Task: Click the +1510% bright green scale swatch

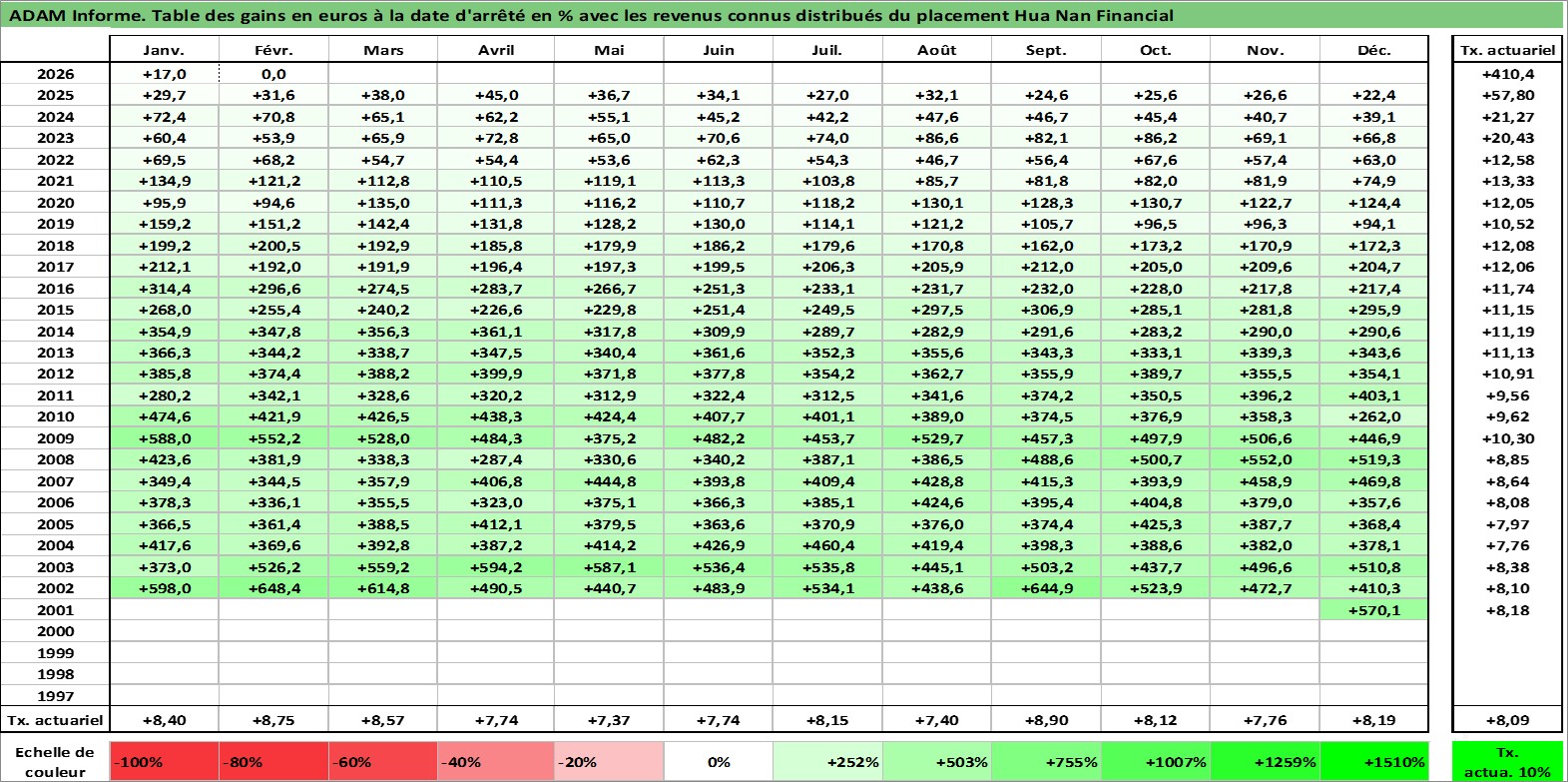Action: point(1374,762)
